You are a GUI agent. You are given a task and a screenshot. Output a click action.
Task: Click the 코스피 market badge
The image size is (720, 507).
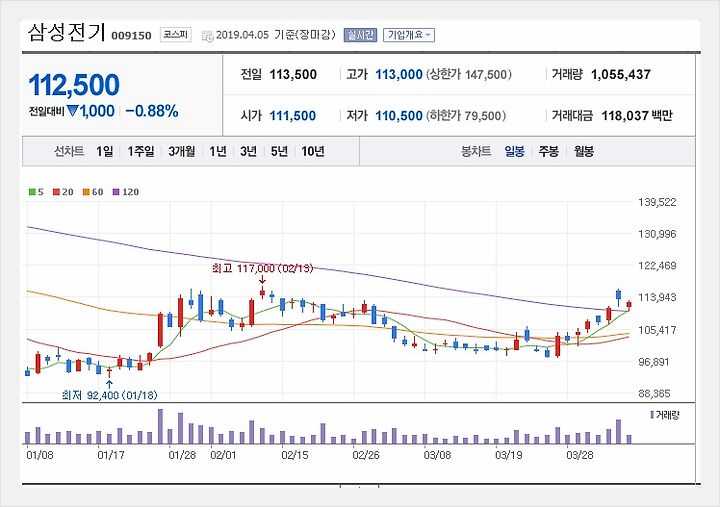[x=175, y=35]
